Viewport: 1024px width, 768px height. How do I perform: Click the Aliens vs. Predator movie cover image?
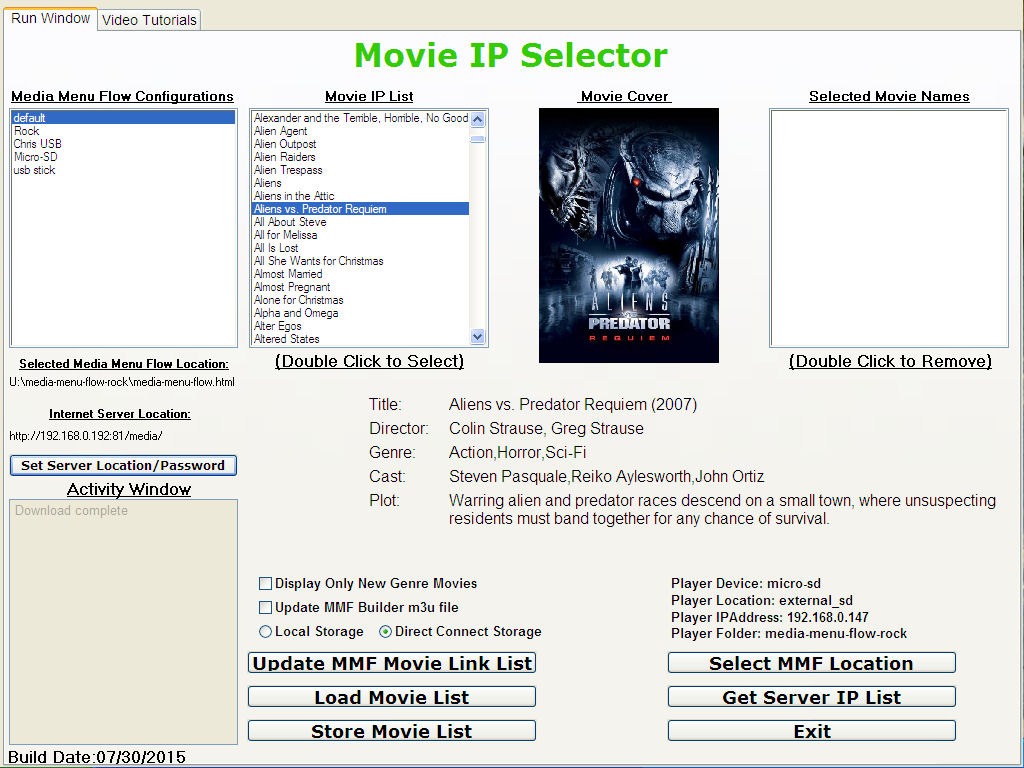pos(629,235)
